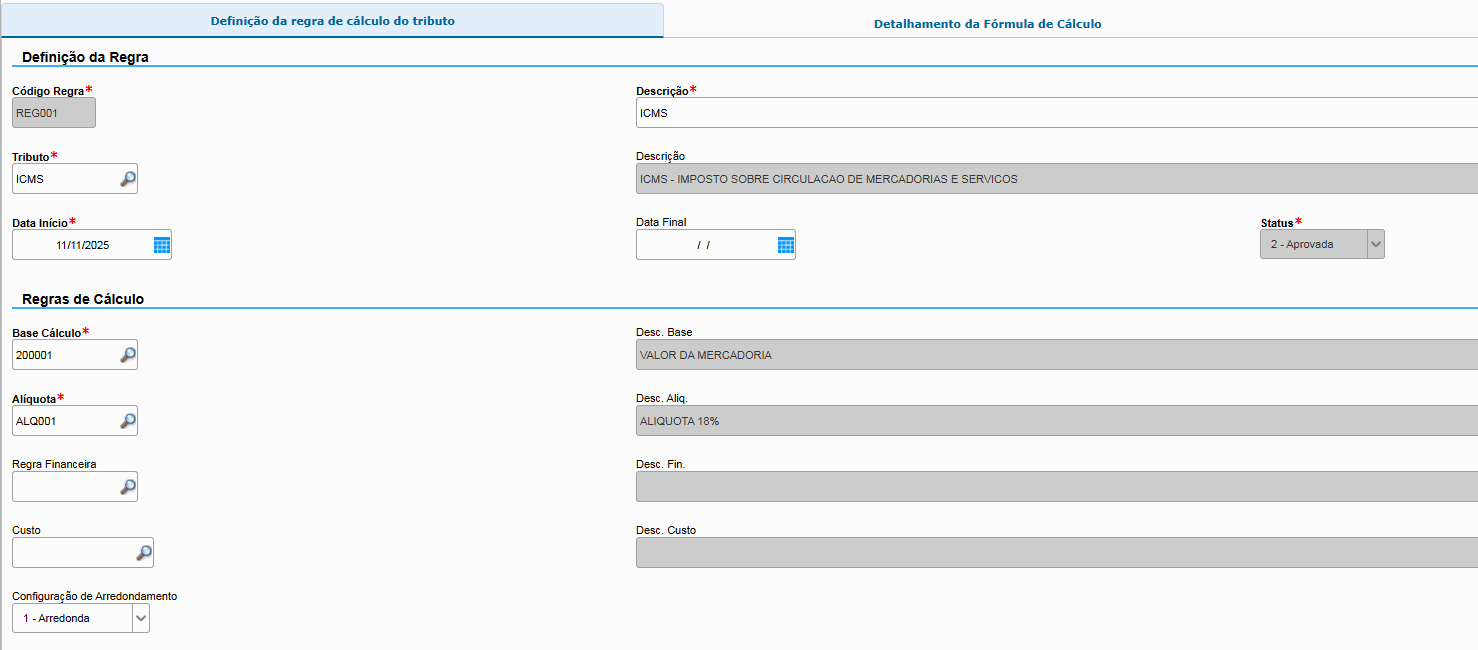Open Custo field search magnifier

pos(144,553)
